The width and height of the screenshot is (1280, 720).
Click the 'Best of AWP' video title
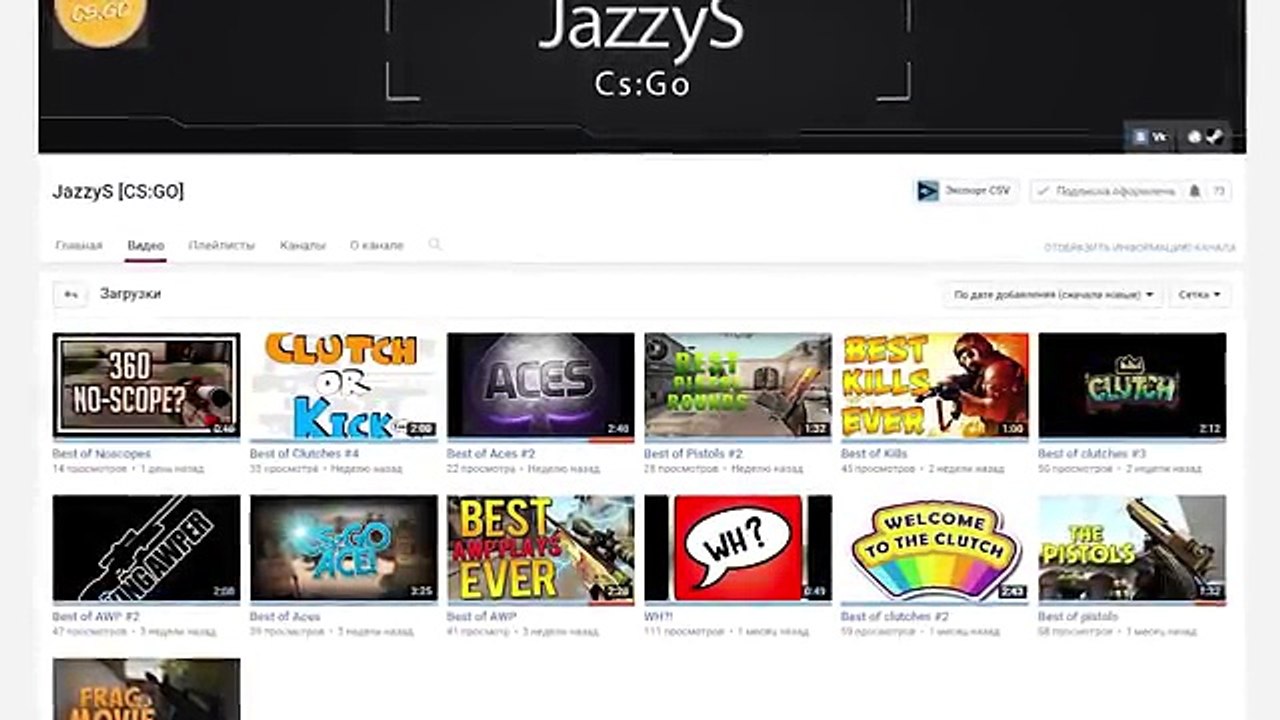[482, 616]
